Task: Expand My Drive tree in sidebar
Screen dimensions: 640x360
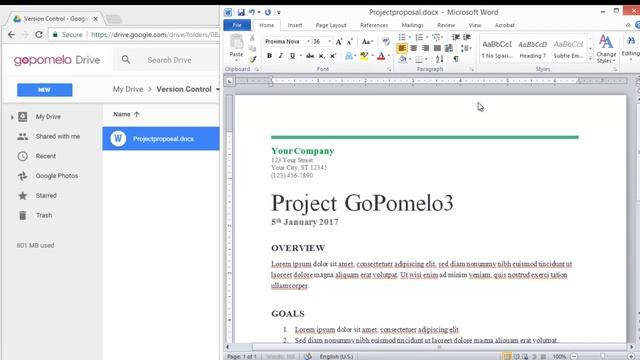Action: [x=12, y=117]
